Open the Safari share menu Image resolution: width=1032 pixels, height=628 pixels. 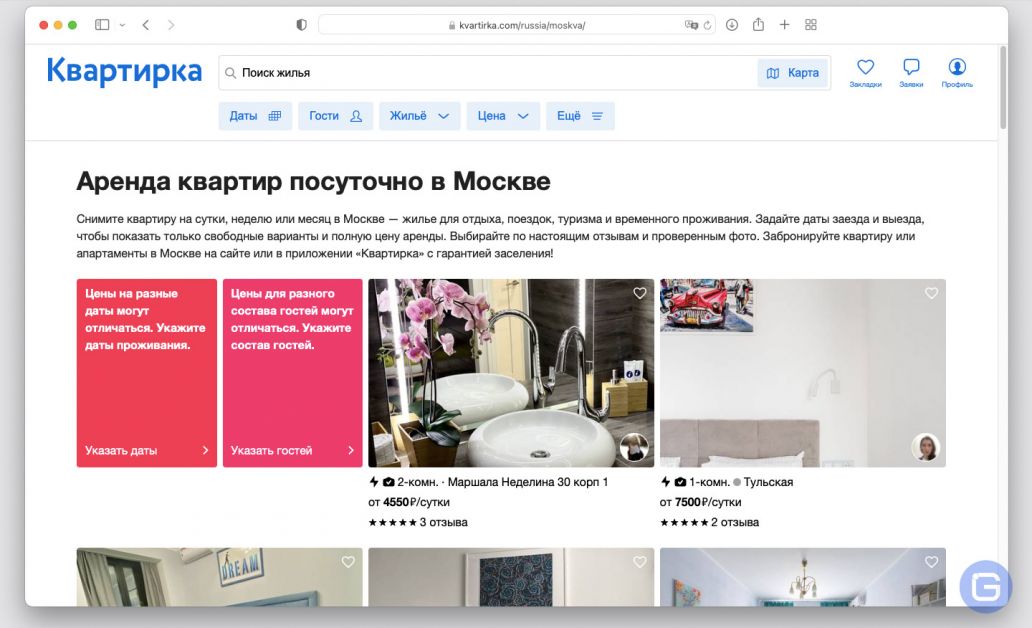pos(758,24)
